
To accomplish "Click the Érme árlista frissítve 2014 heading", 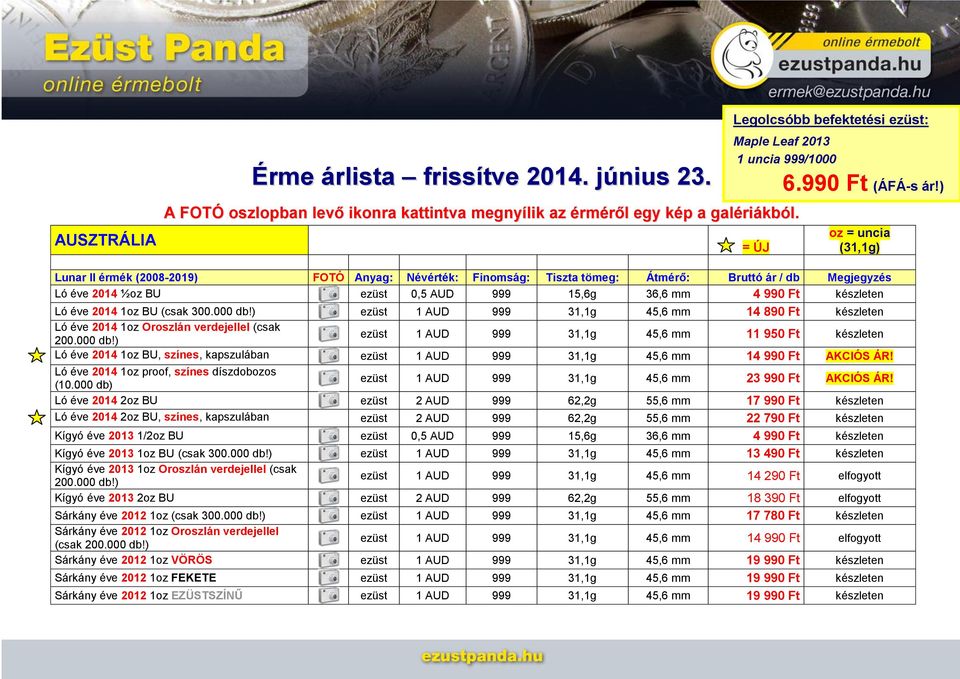I will pyautogui.click(x=481, y=176).
